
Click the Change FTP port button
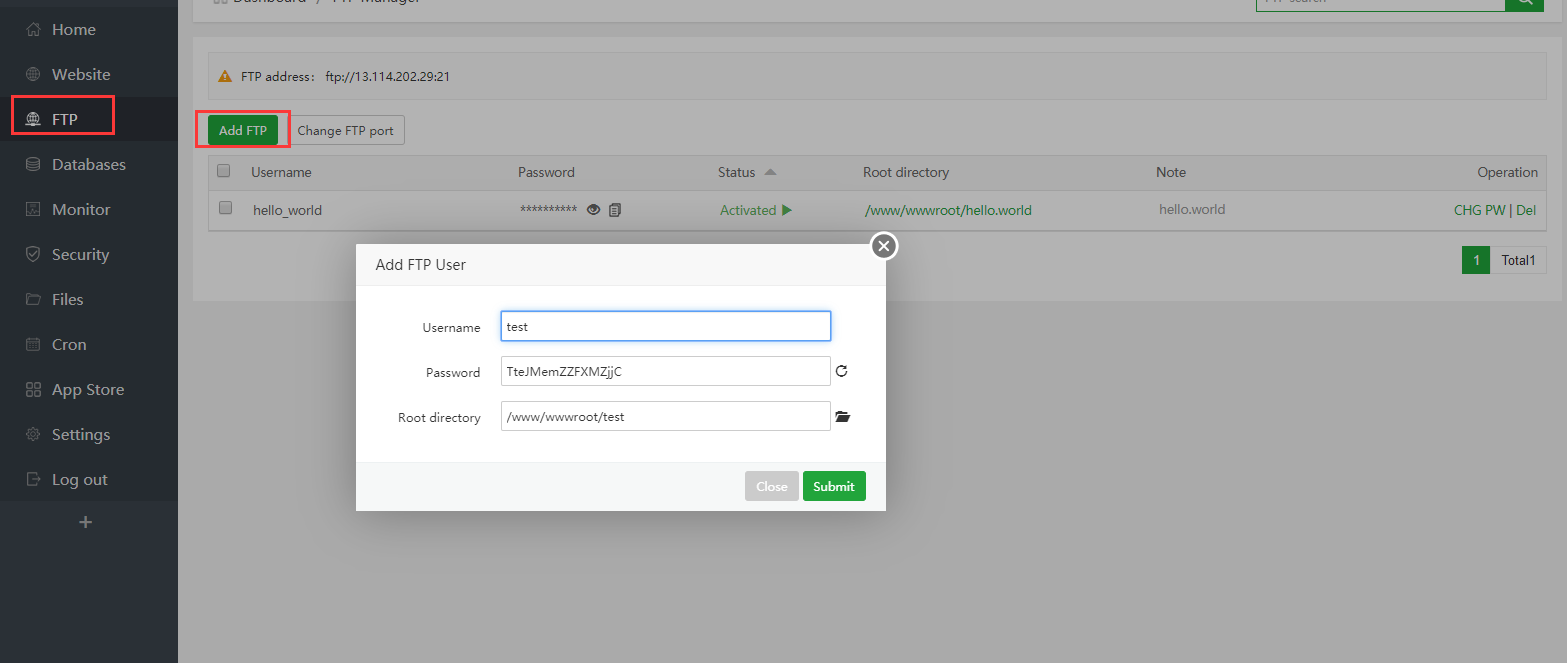coord(345,130)
